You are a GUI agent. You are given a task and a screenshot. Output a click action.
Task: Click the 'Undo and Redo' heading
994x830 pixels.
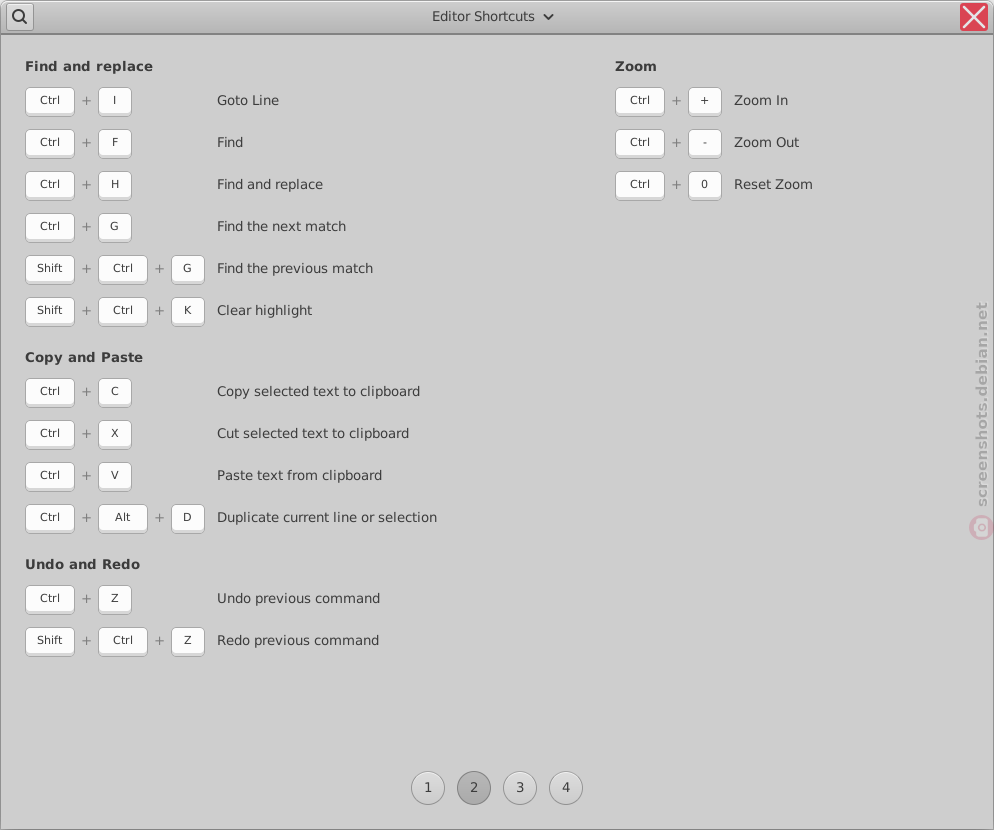click(x=82, y=564)
